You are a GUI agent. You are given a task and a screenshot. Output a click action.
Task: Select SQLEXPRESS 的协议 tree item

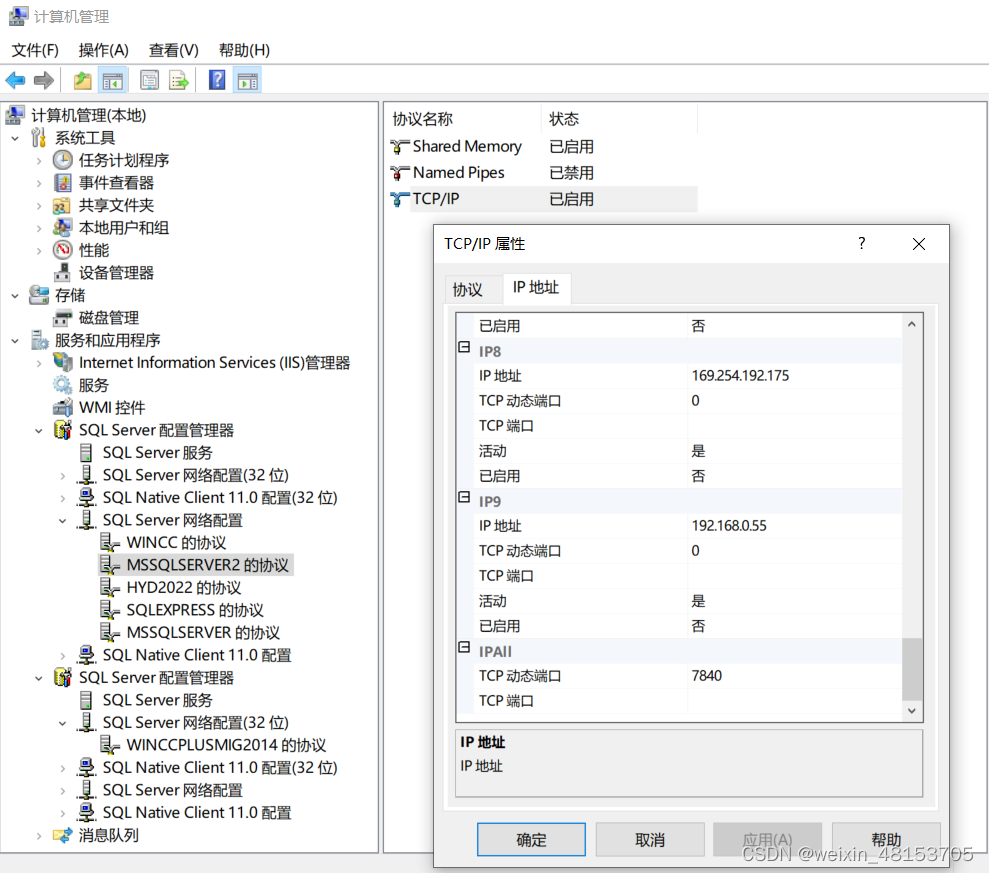pos(195,610)
